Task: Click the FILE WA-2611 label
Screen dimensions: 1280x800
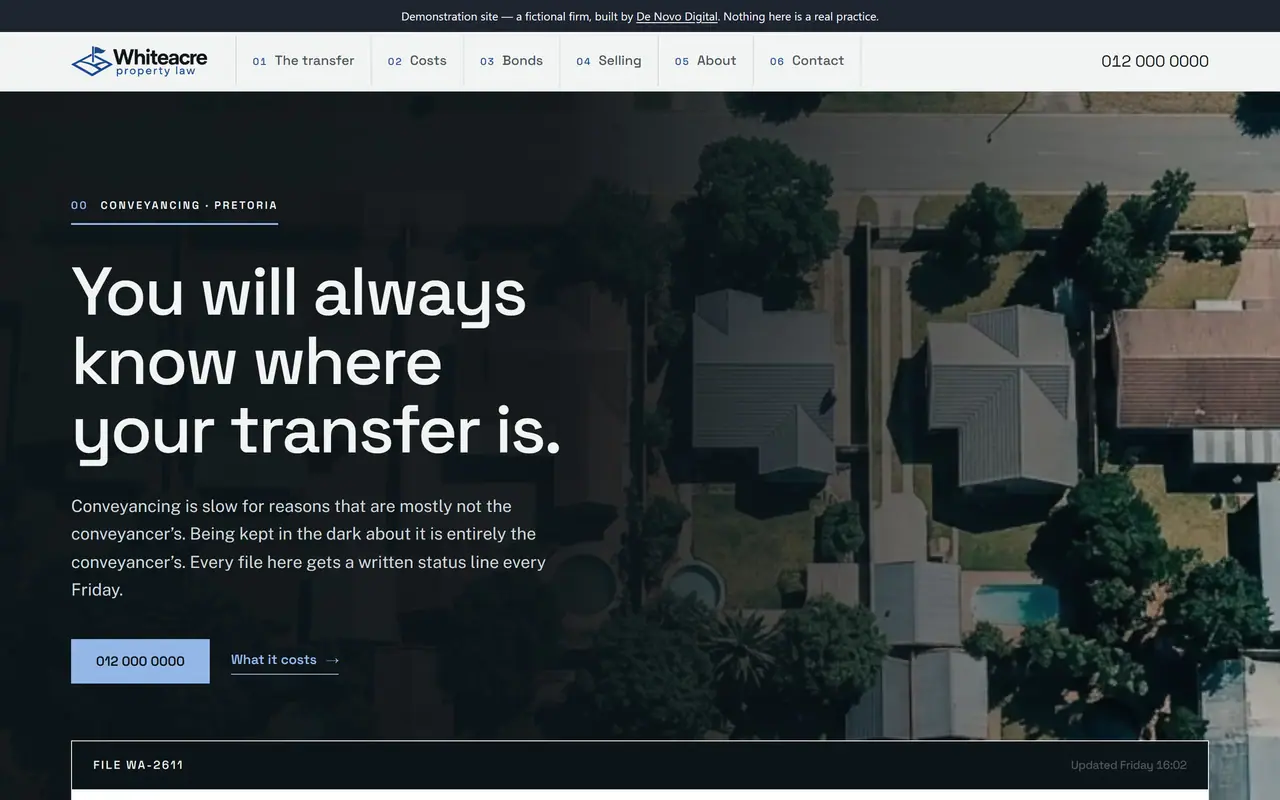Action: coord(138,765)
